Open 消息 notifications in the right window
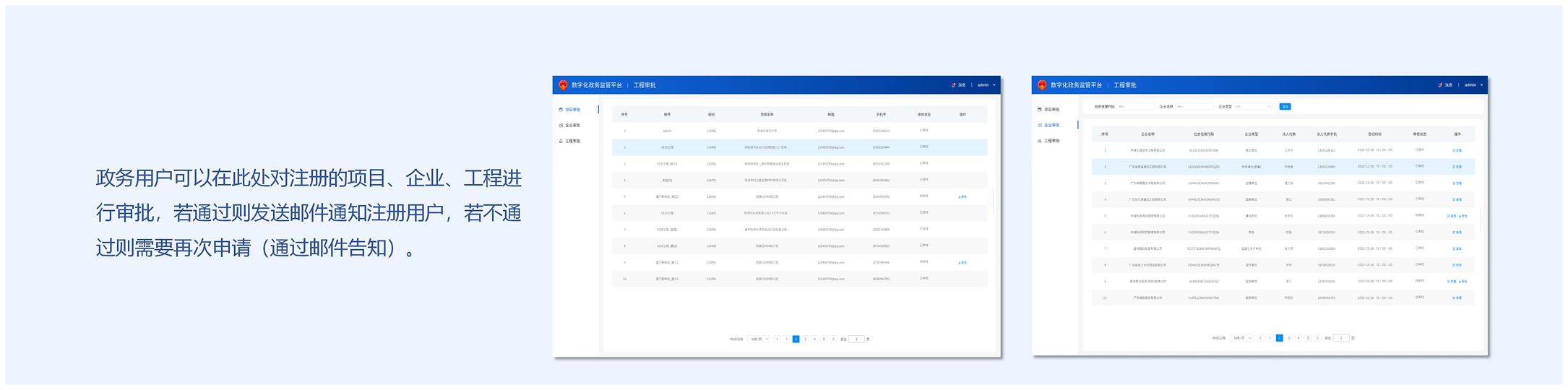1568x390 pixels. point(1445,85)
